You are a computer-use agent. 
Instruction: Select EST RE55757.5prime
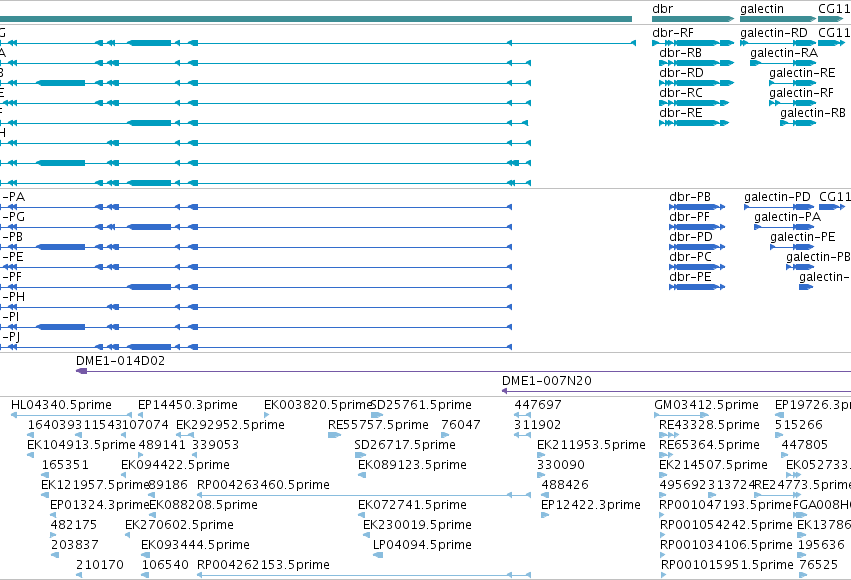pos(378,425)
